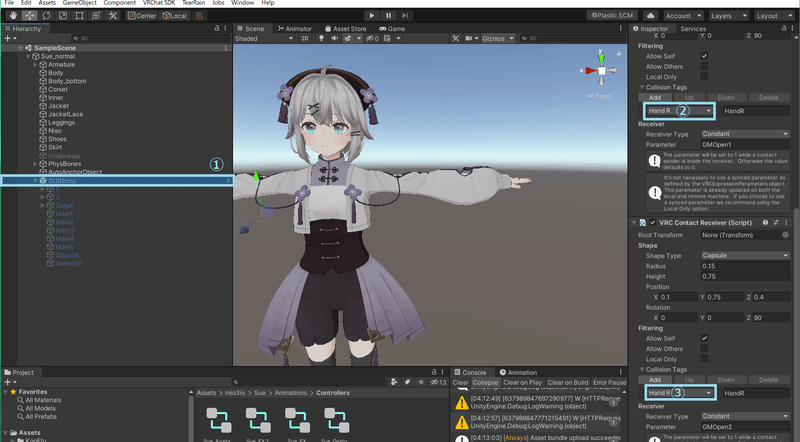Open Account dropdown

(x=683, y=16)
